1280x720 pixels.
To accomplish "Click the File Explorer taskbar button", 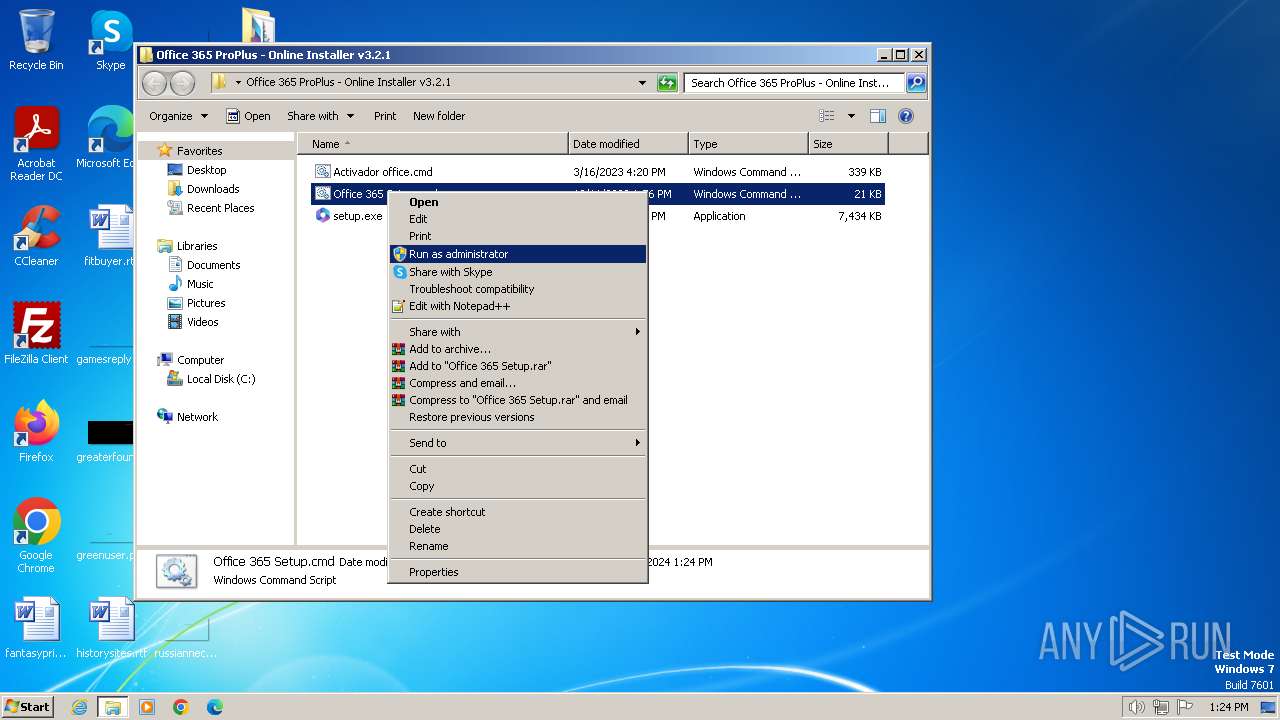I will coord(112,707).
